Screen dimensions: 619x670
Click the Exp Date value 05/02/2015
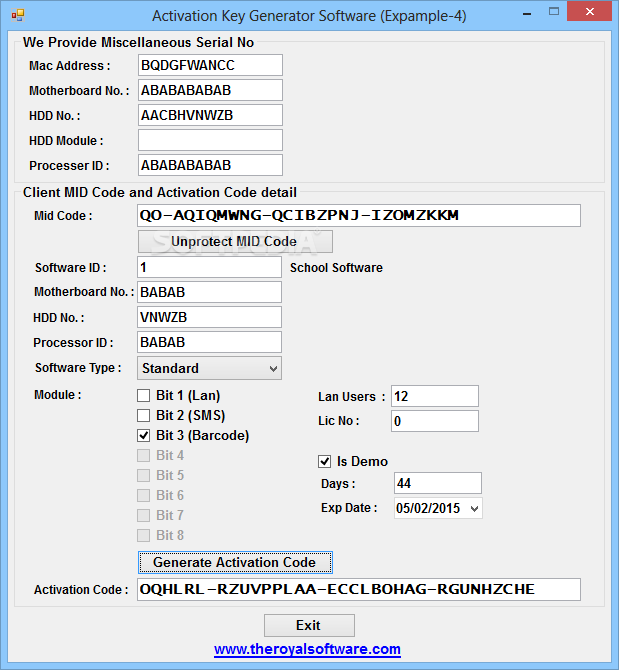[x=428, y=508]
